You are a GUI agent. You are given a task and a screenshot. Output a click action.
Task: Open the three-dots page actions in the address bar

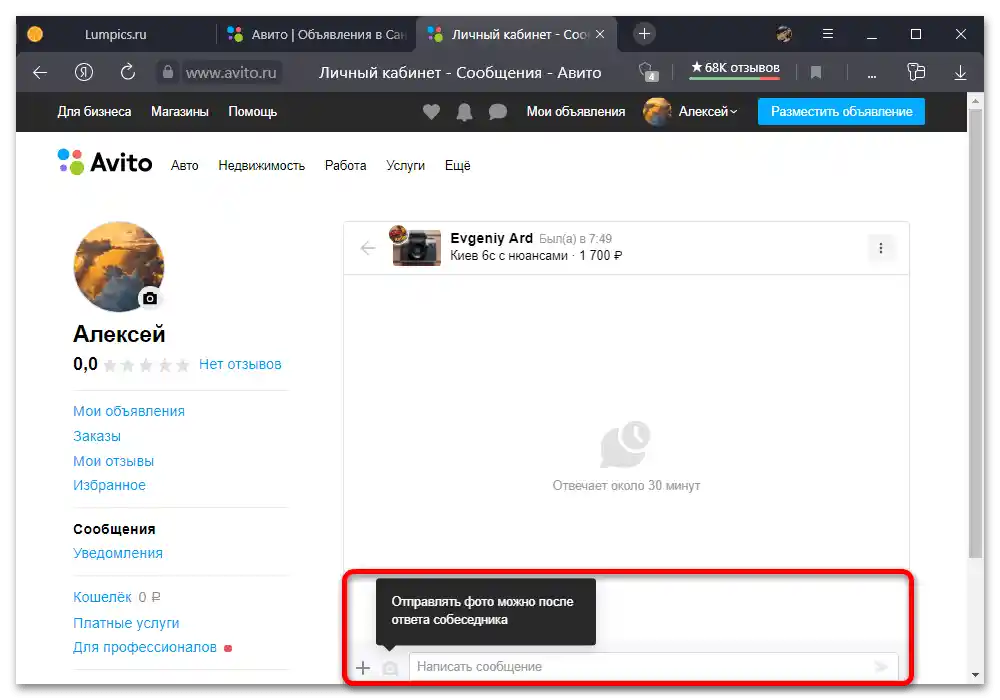coord(872,75)
